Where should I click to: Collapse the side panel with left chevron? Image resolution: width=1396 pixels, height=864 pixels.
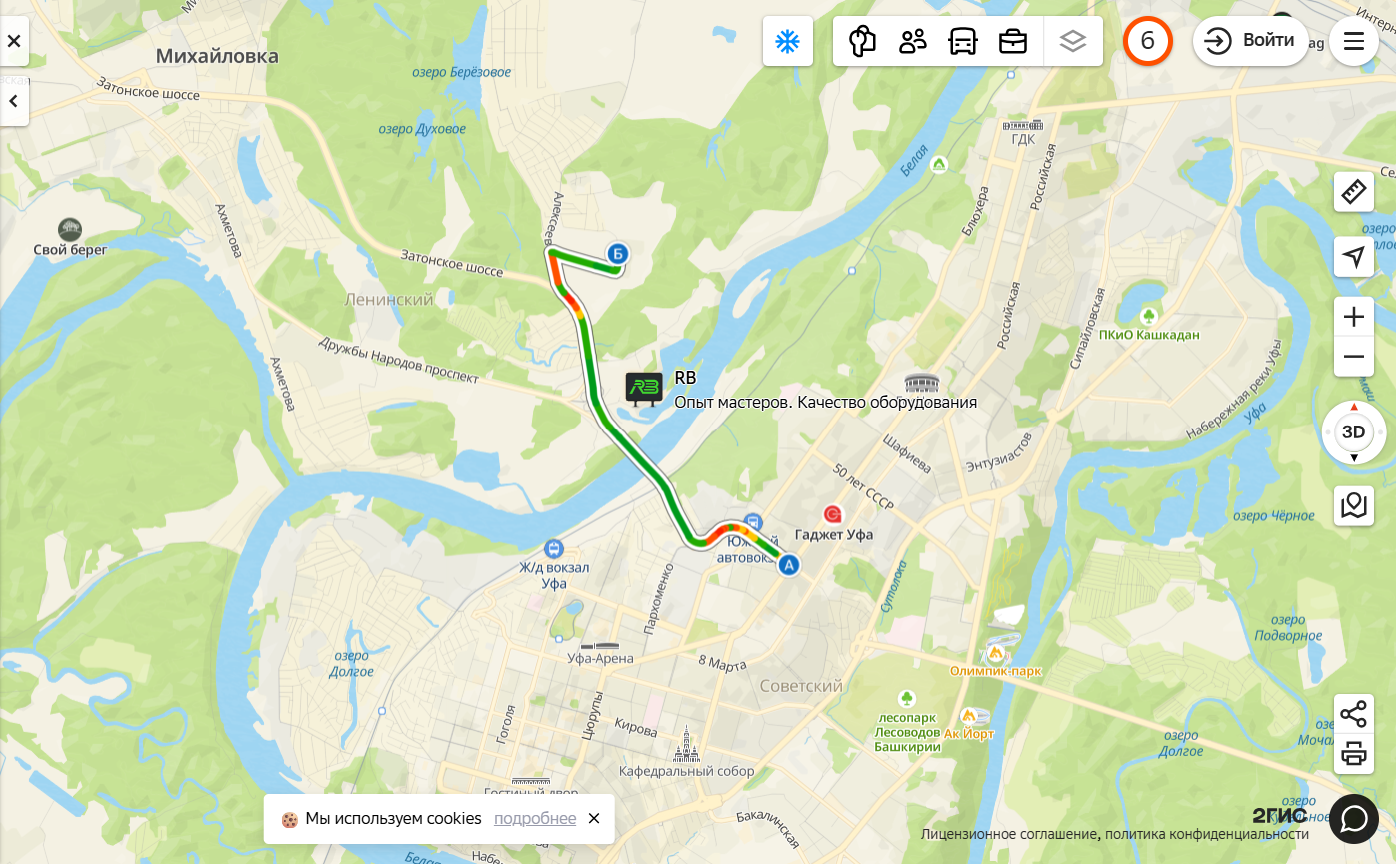pyautogui.click(x=14, y=101)
